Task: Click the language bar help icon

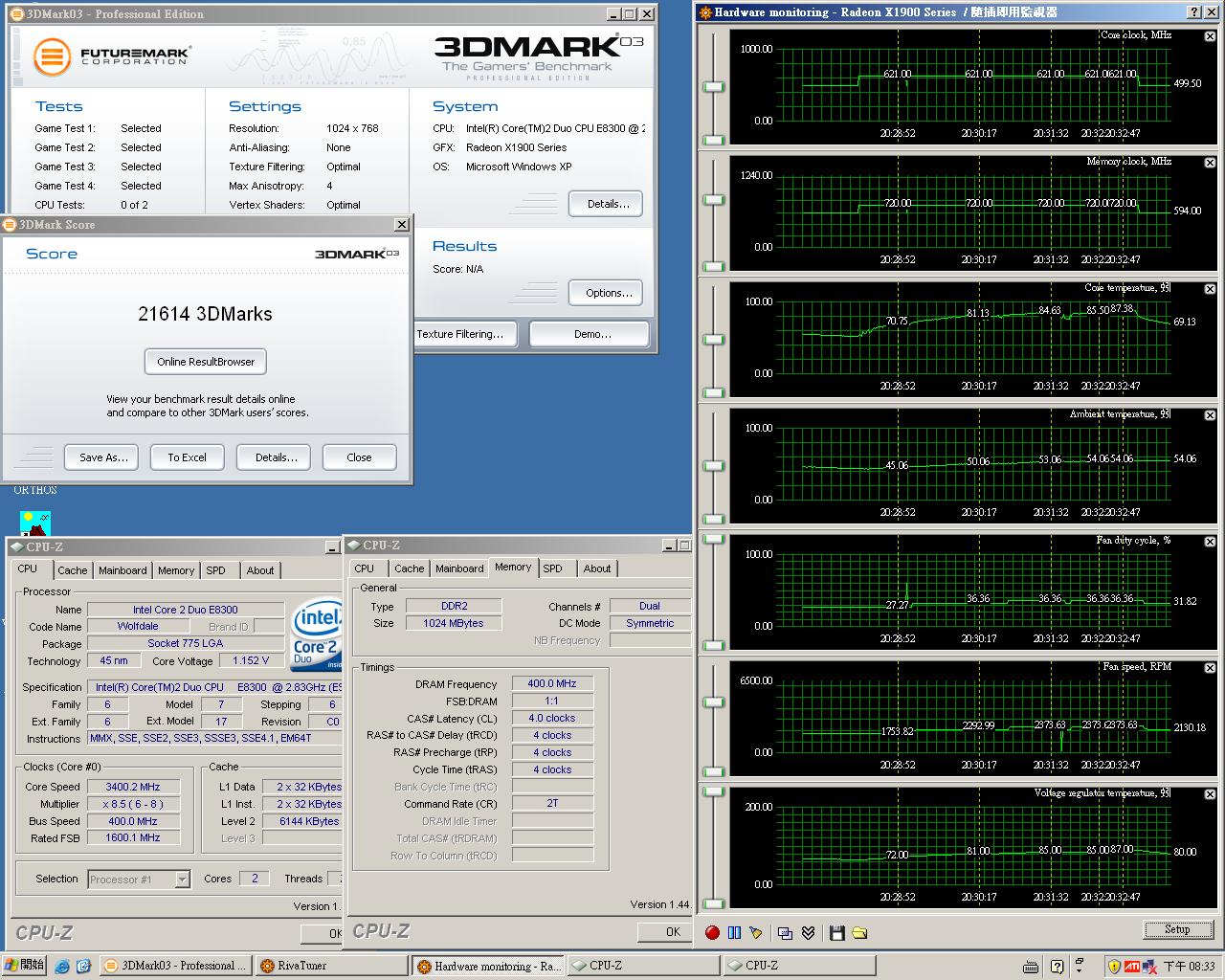Action: (x=1057, y=967)
